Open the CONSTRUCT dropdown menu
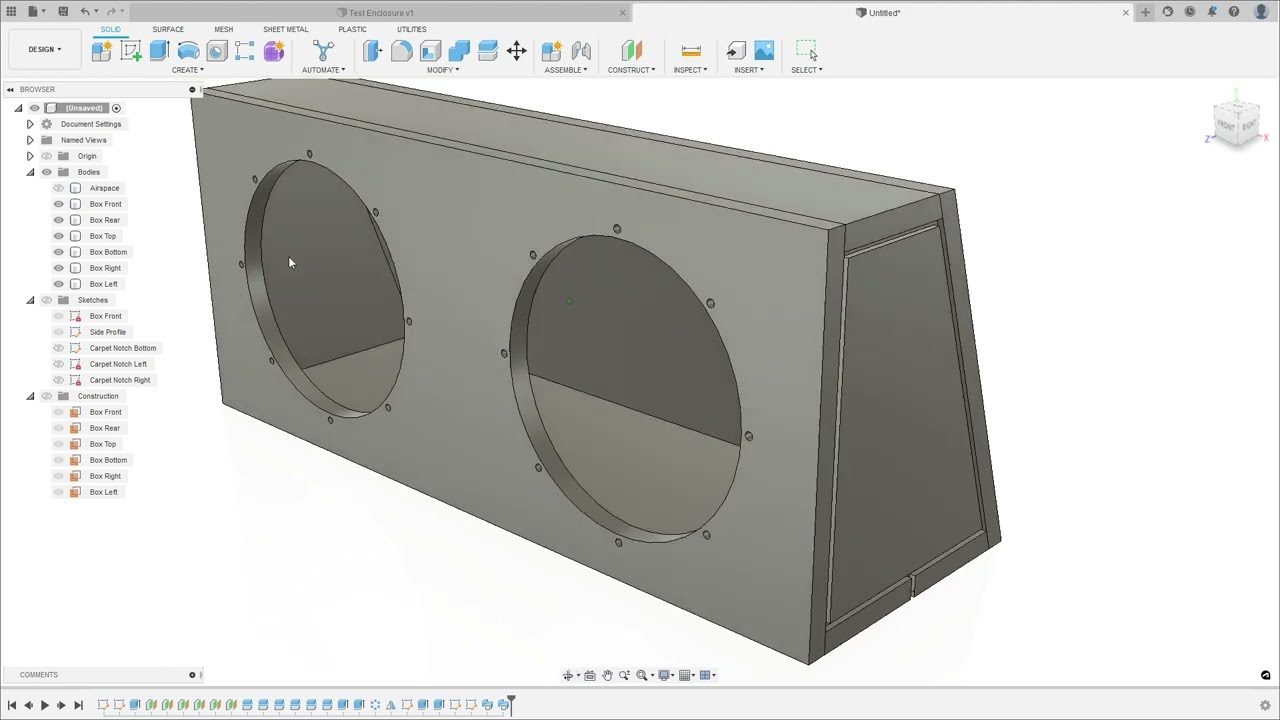The height and width of the screenshot is (720, 1280). point(631,70)
